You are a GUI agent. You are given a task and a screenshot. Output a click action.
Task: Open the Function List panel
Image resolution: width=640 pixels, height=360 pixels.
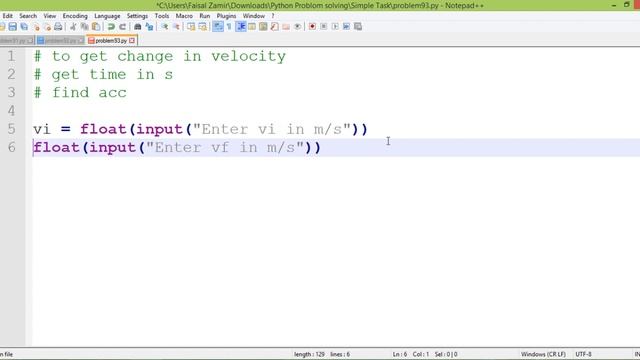click(x=275, y=27)
